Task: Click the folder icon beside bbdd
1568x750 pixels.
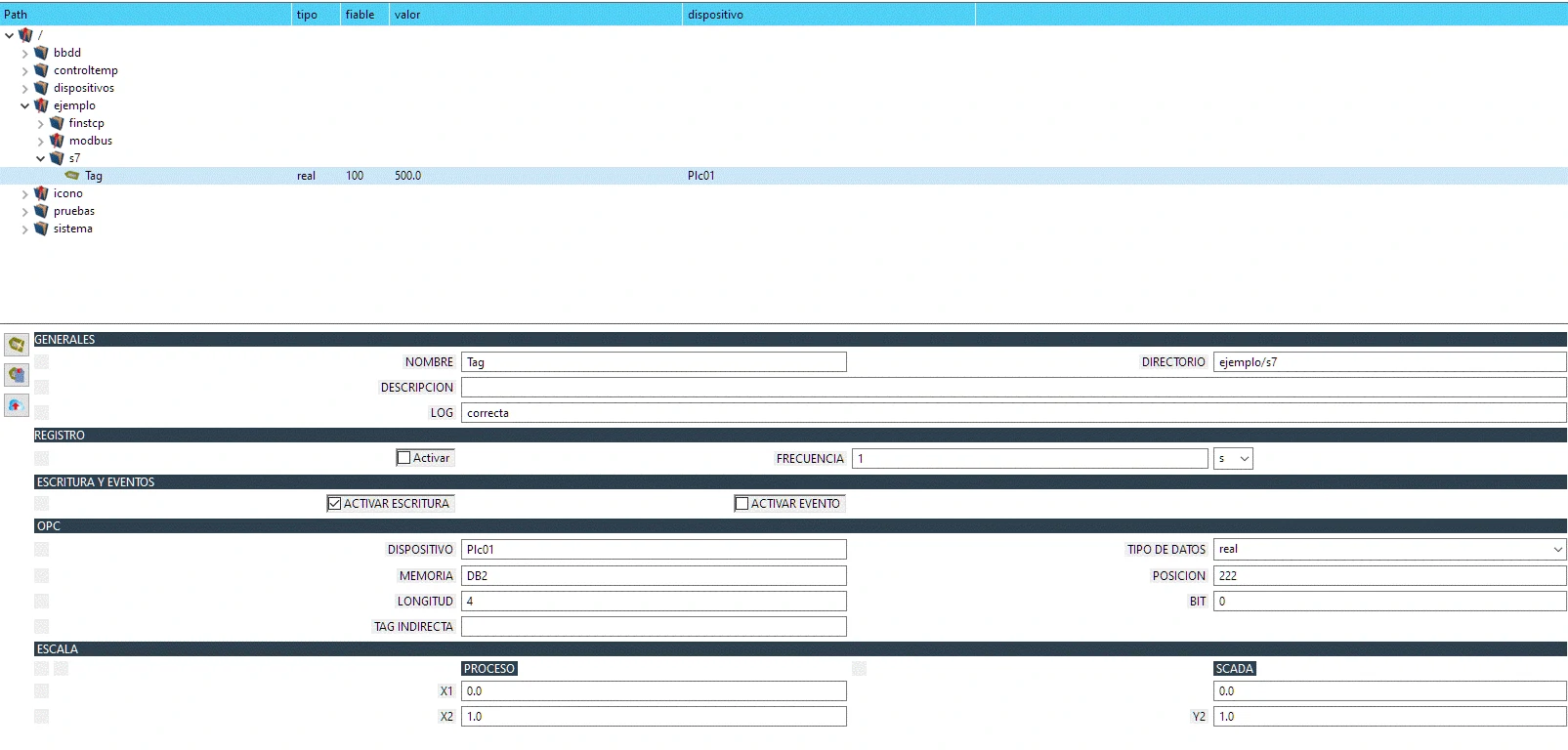Action: point(41,53)
